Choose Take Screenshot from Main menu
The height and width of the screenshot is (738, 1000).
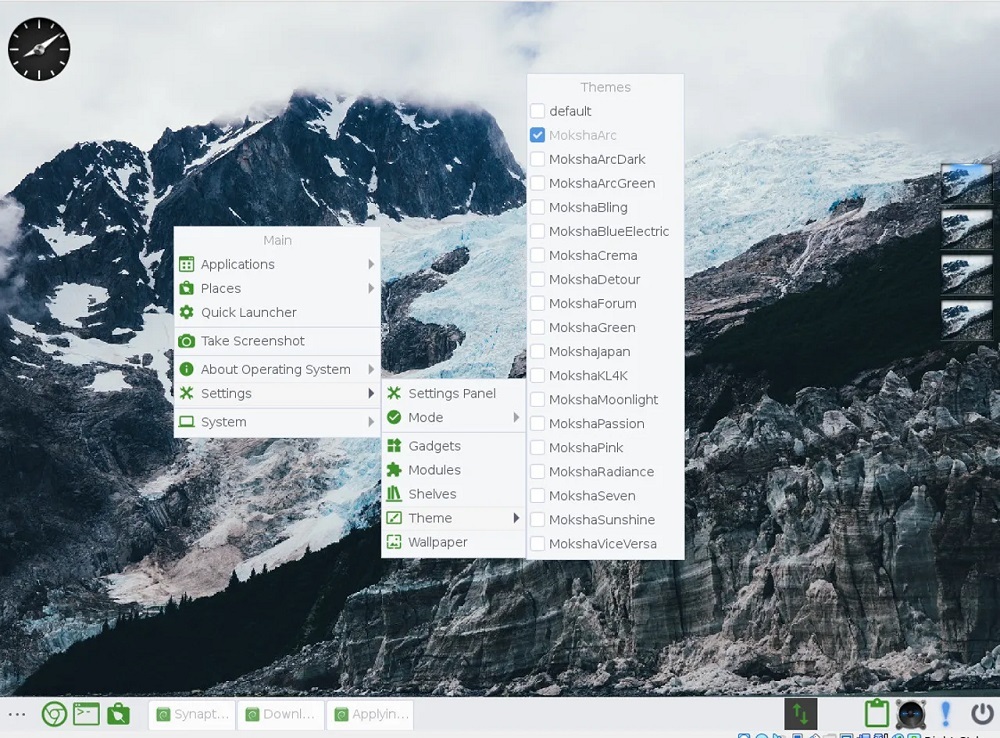click(x=252, y=341)
